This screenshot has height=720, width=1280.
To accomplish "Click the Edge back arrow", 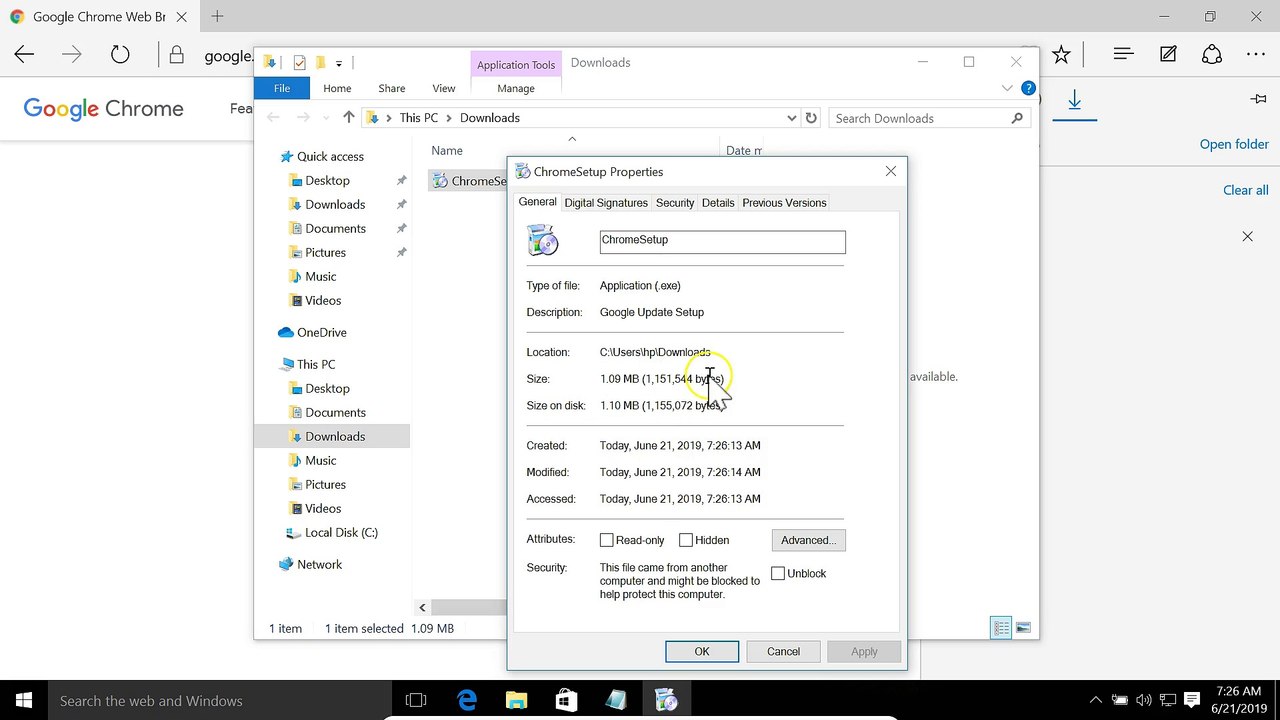I will click(24, 55).
